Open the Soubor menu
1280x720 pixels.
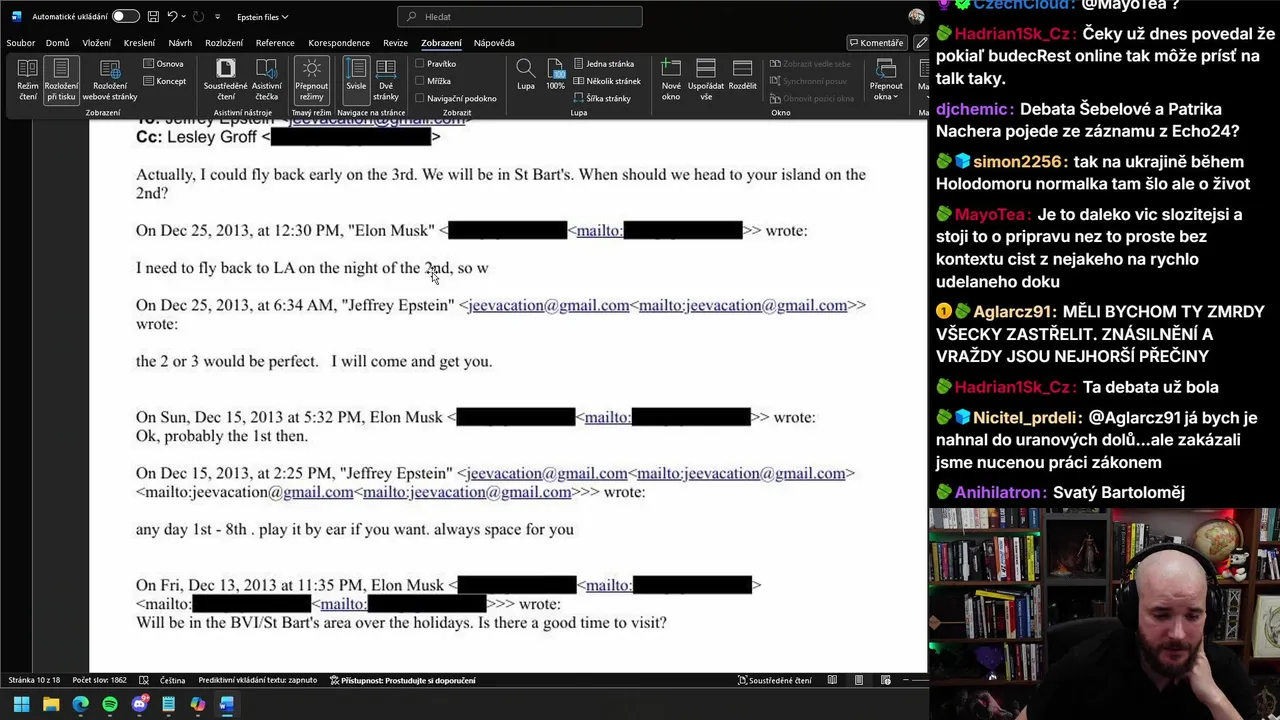[x=20, y=43]
